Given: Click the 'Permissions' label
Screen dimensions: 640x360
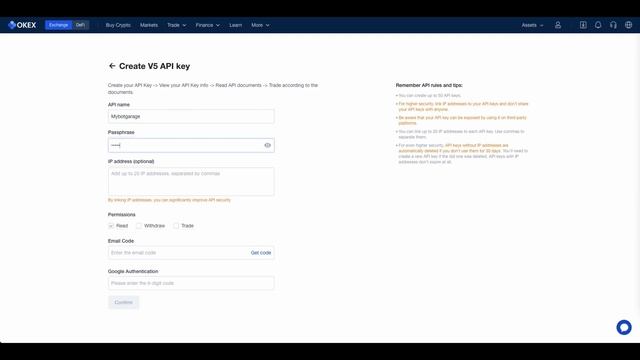Looking at the screenshot, I should click(x=122, y=215).
